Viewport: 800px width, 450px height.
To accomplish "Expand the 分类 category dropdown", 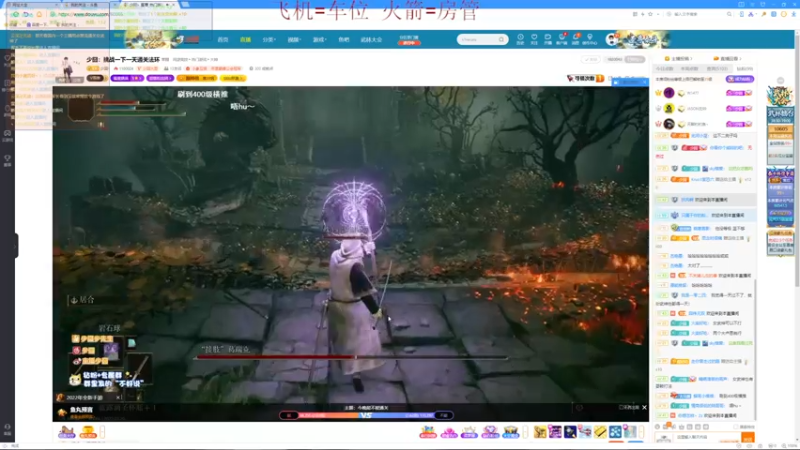I will 269,40.
